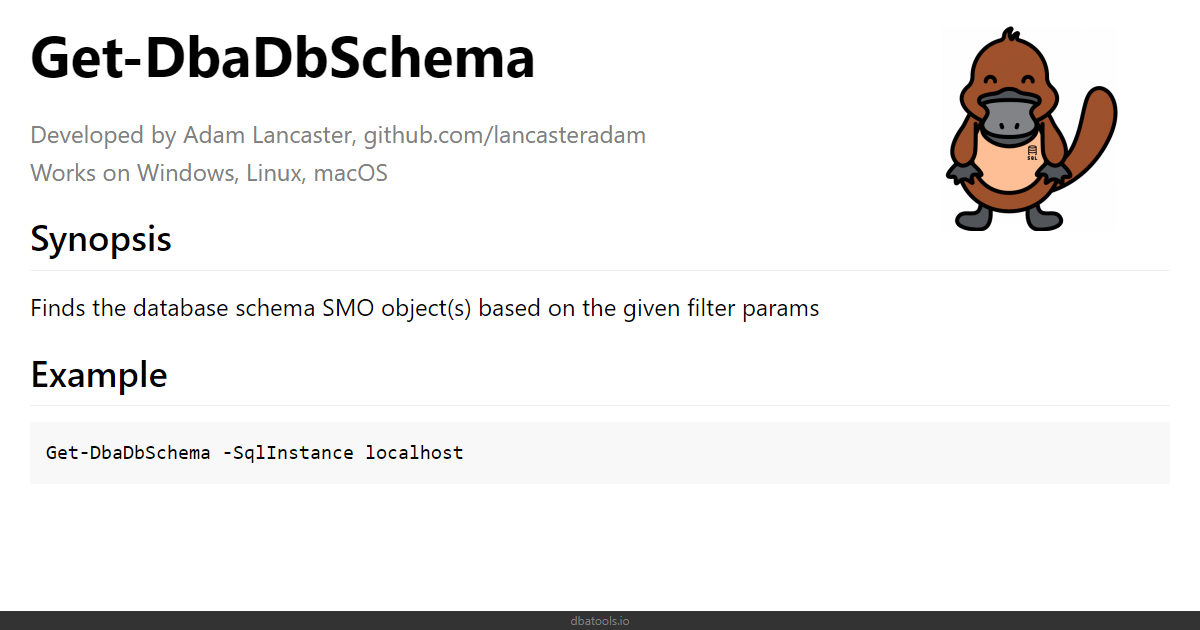This screenshot has height=630, width=1200.
Task: Click the platypus mascot image
Action: 1030,131
